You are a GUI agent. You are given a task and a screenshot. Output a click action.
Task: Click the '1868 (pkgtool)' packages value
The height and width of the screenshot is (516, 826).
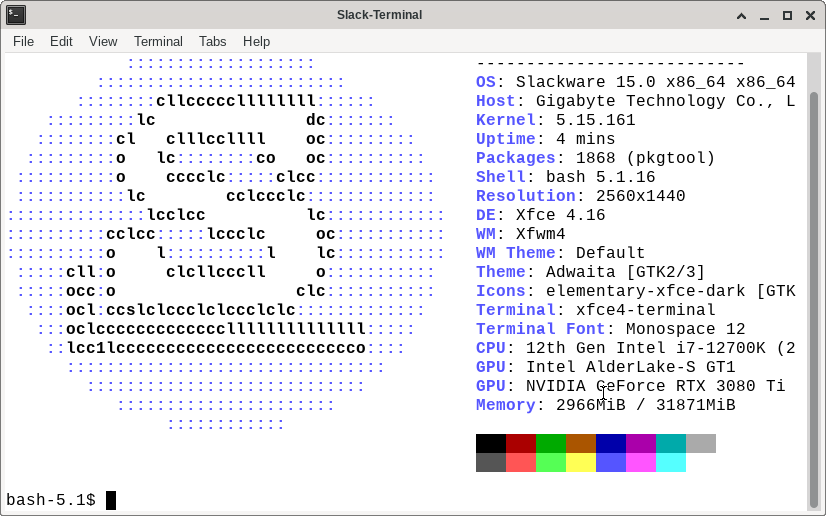(x=645, y=158)
